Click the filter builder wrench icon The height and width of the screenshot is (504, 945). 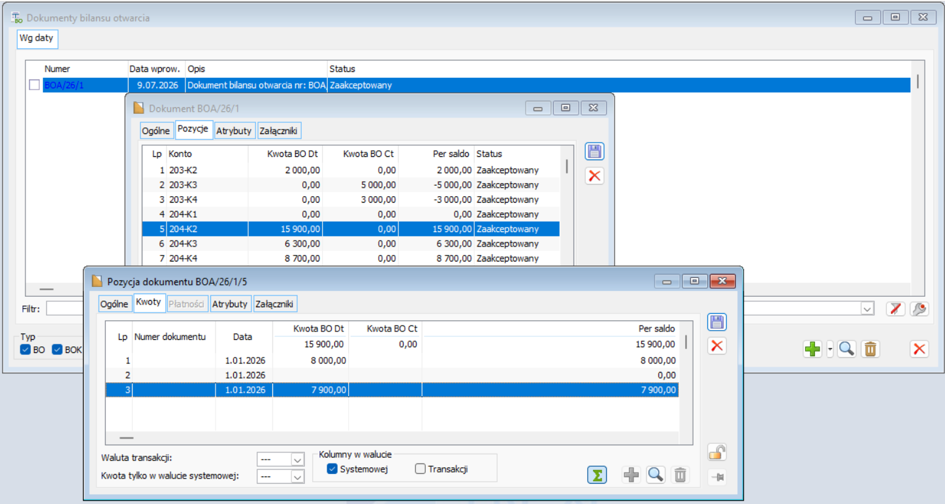919,309
